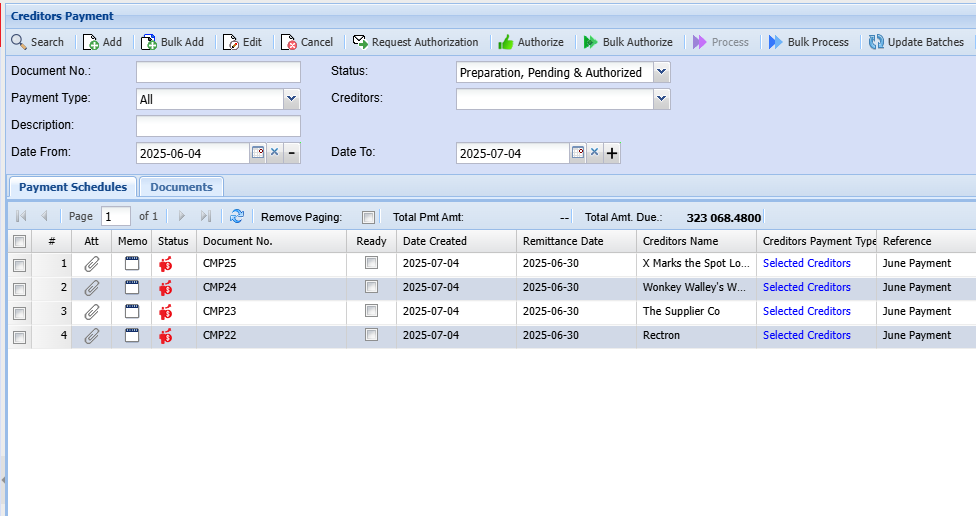Image resolution: width=976 pixels, height=516 pixels.
Task: Click Selected Creditors link for CMP25
Action: [x=806, y=264]
